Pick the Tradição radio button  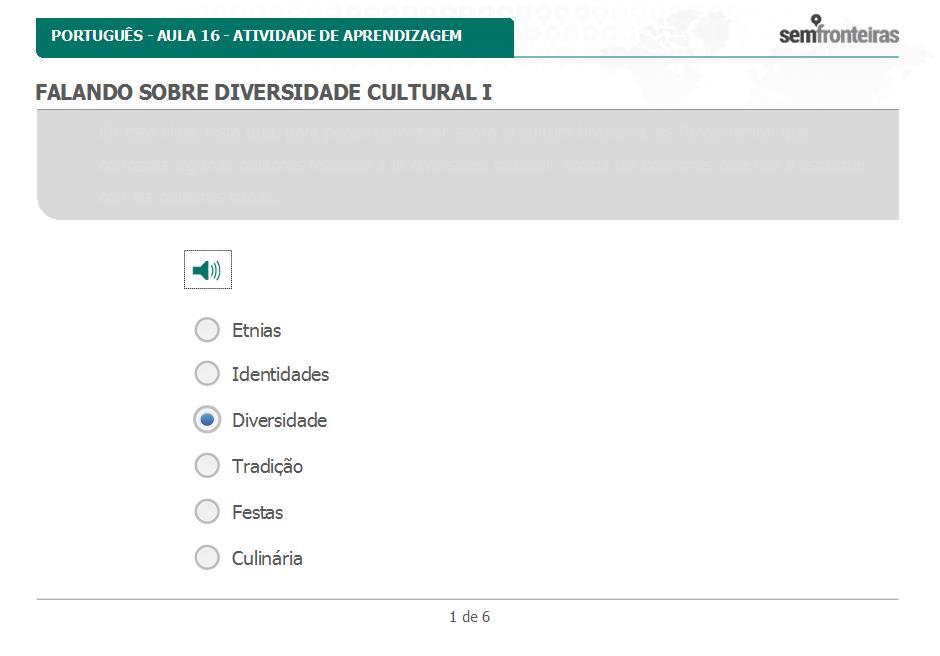pos(207,465)
